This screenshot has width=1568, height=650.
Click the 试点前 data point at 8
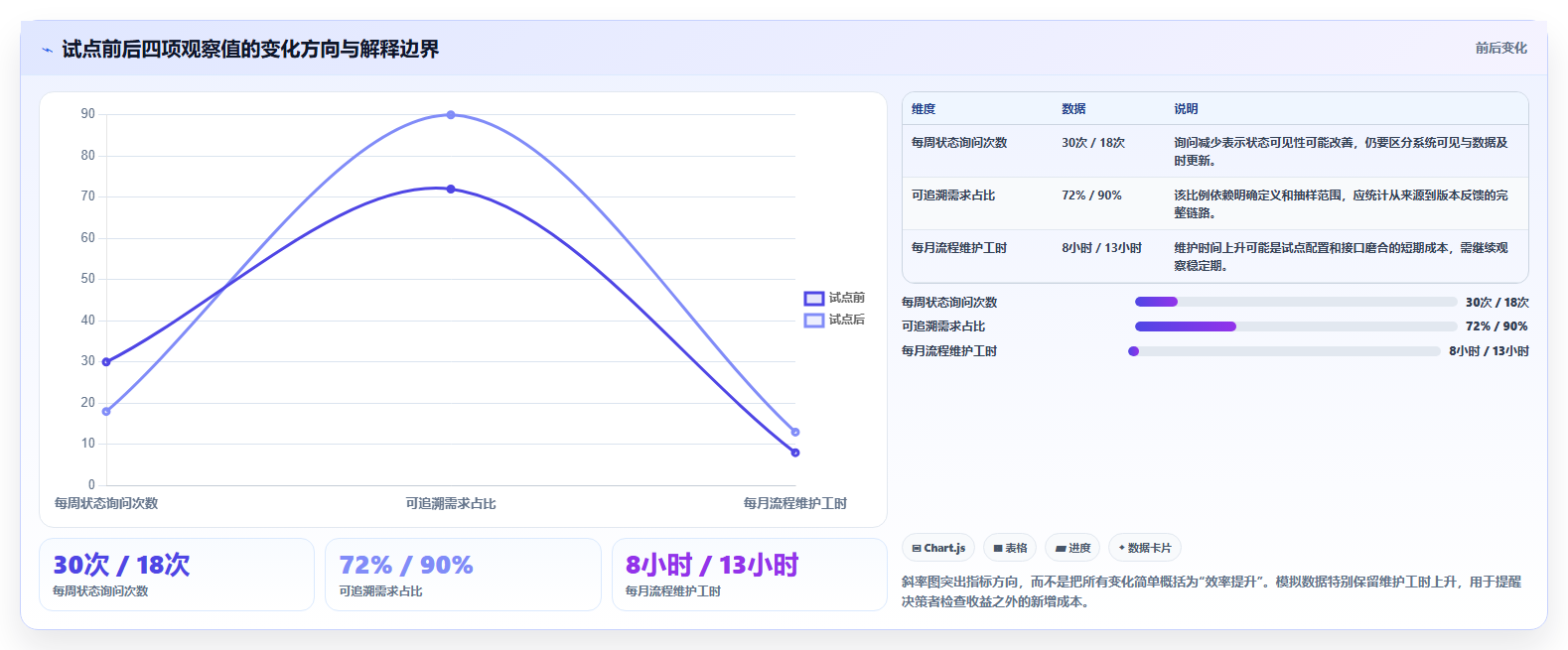pyautogui.click(x=795, y=453)
